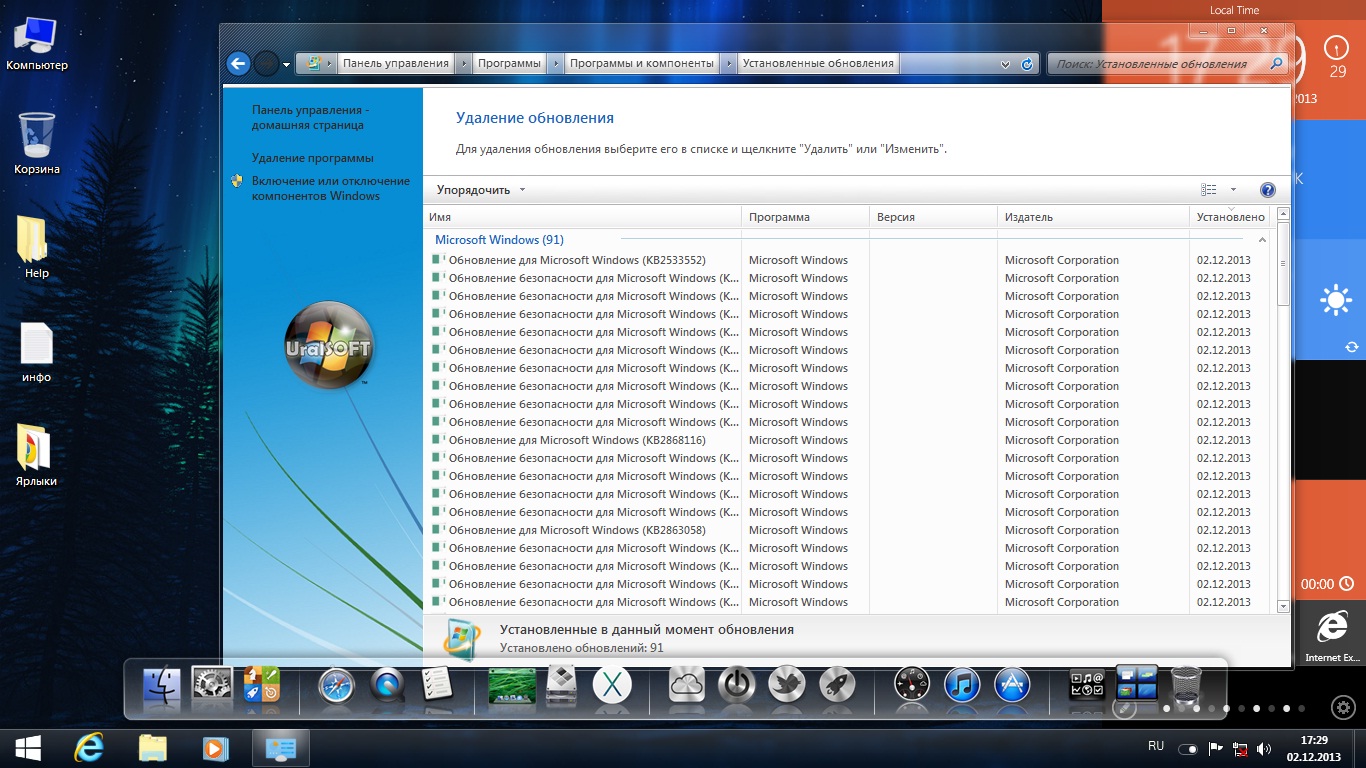Expand the arrow after 'Программы' breadcrumb
The width and height of the screenshot is (1366, 768).
pyautogui.click(x=555, y=63)
